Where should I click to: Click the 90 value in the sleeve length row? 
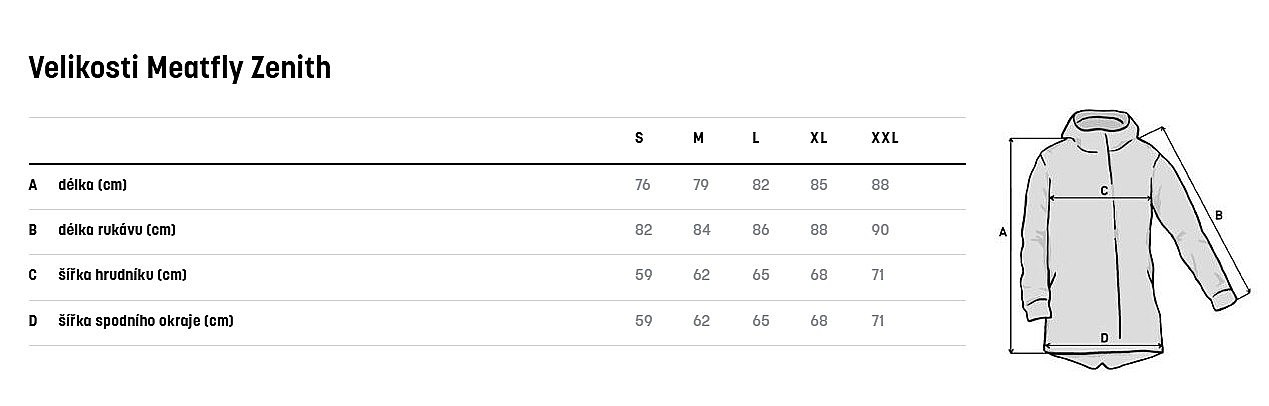[880, 230]
